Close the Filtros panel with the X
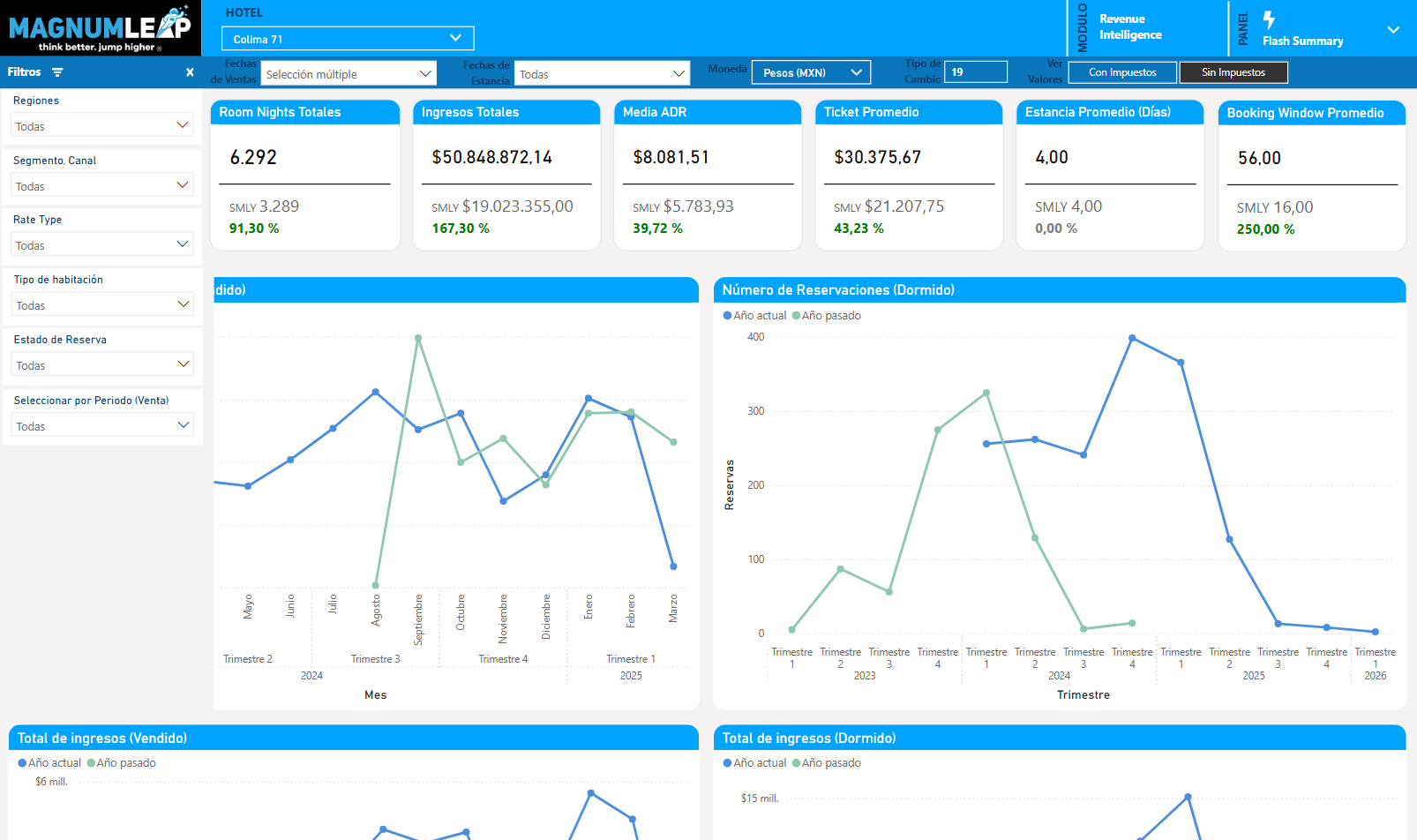 click(190, 72)
